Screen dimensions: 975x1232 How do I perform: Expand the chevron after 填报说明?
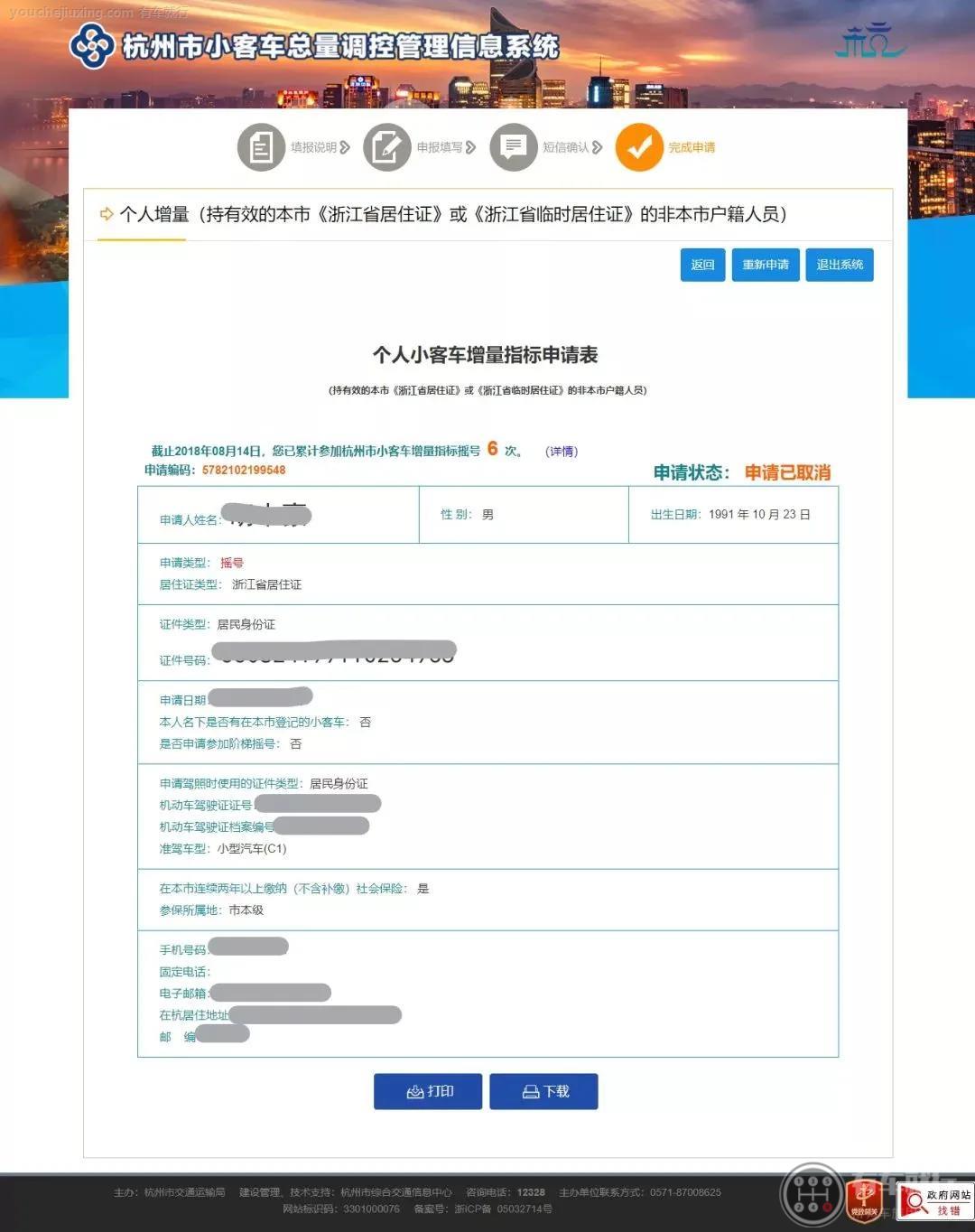click(346, 146)
